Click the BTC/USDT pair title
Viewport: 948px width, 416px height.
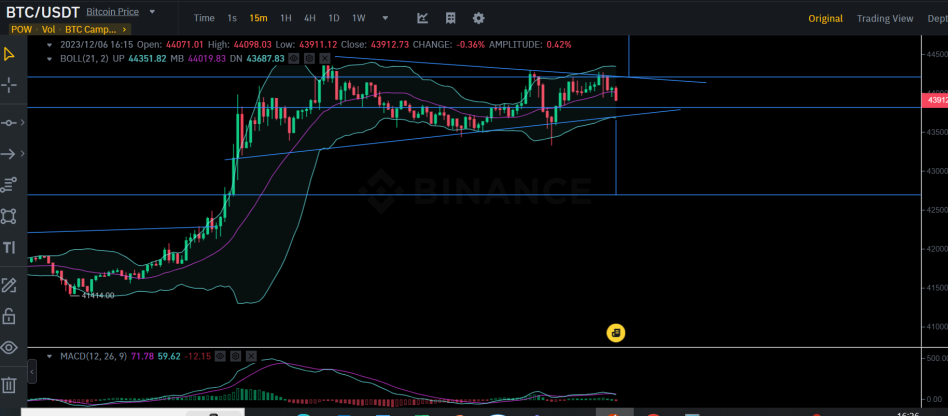pyautogui.click(x=42, y=11)
